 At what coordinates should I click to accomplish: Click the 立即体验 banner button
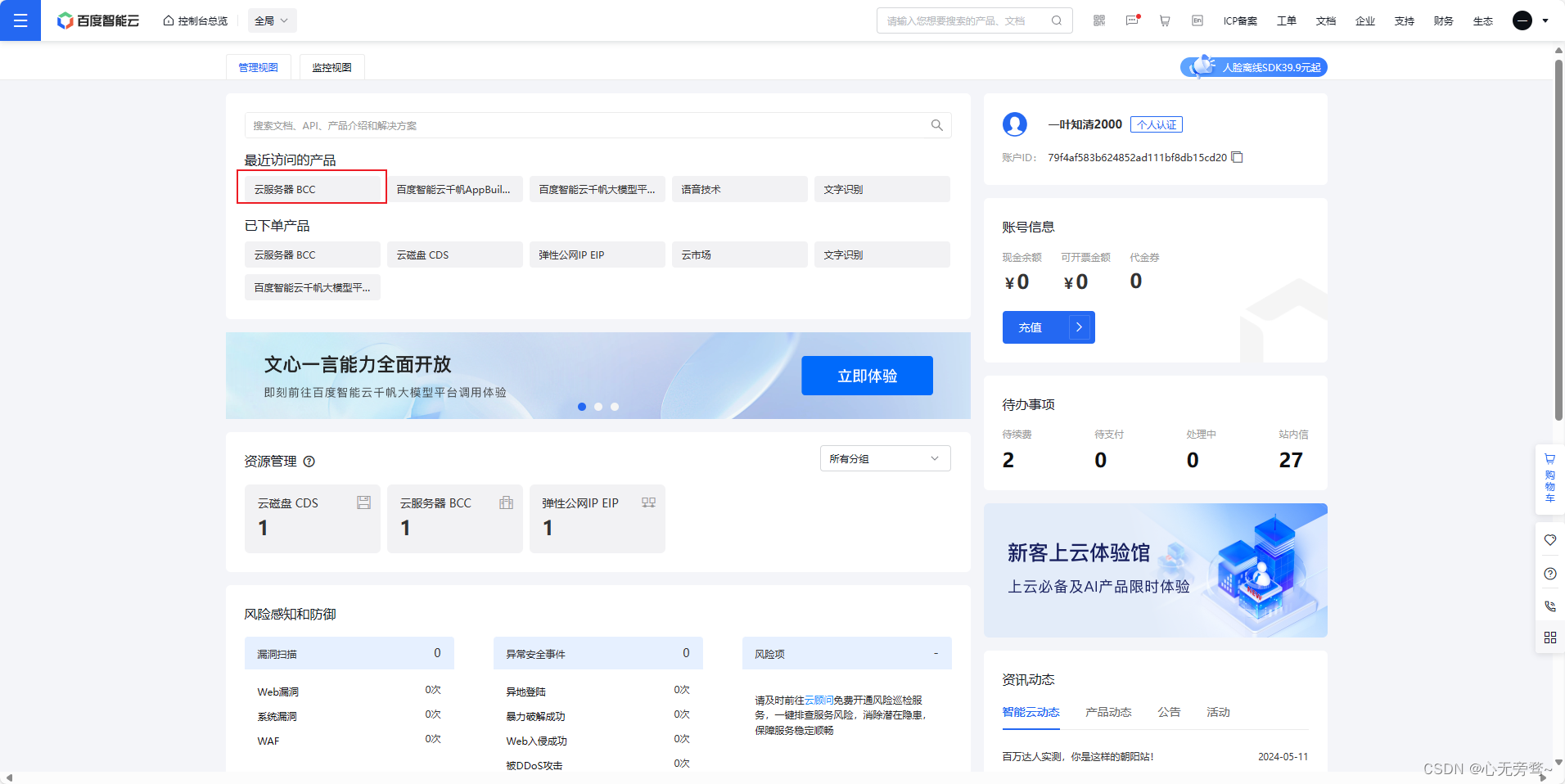pyautogui.click(x=867, y=376)
